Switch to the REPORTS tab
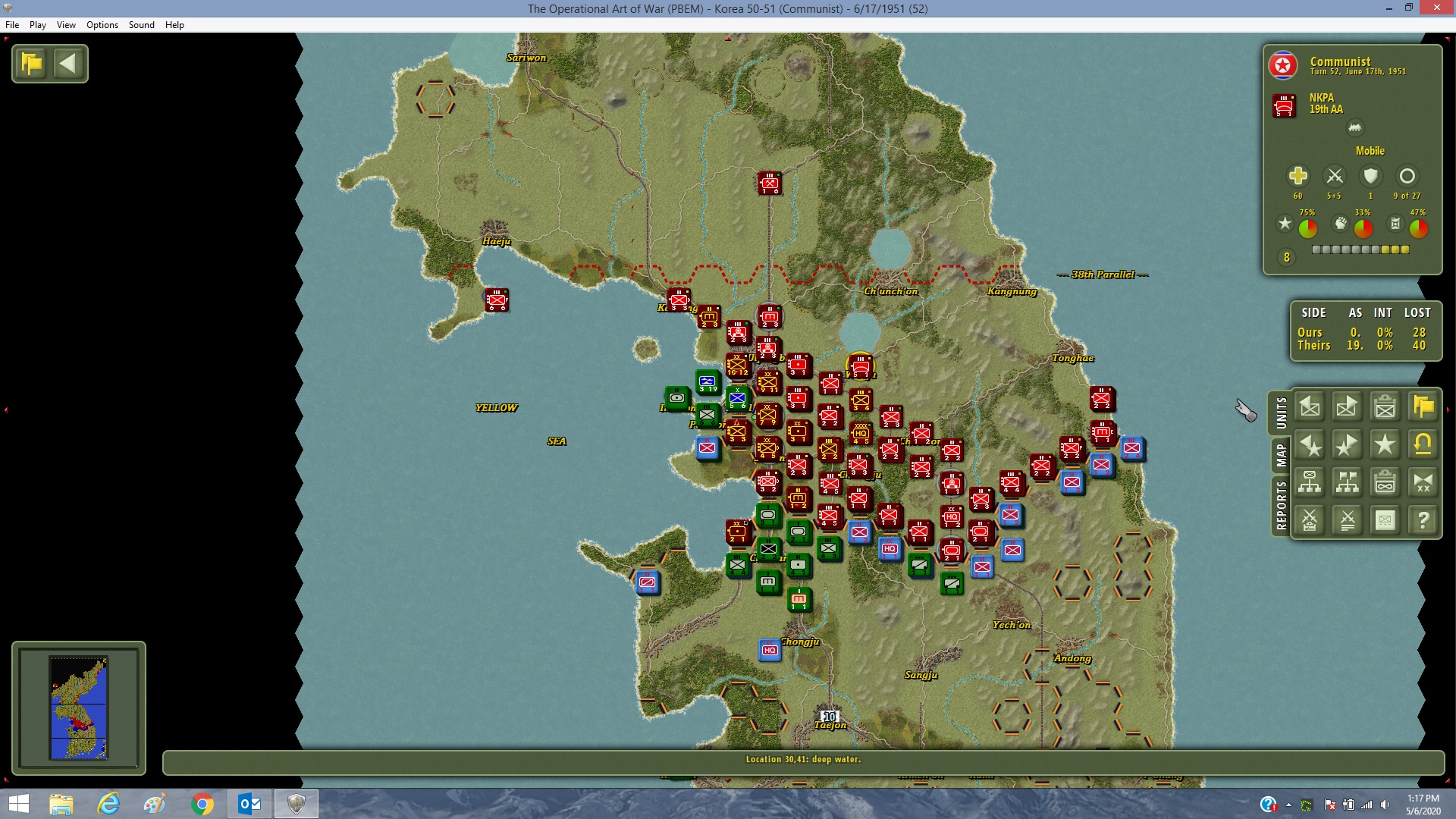1456x819 pixels. point(1281,506)
